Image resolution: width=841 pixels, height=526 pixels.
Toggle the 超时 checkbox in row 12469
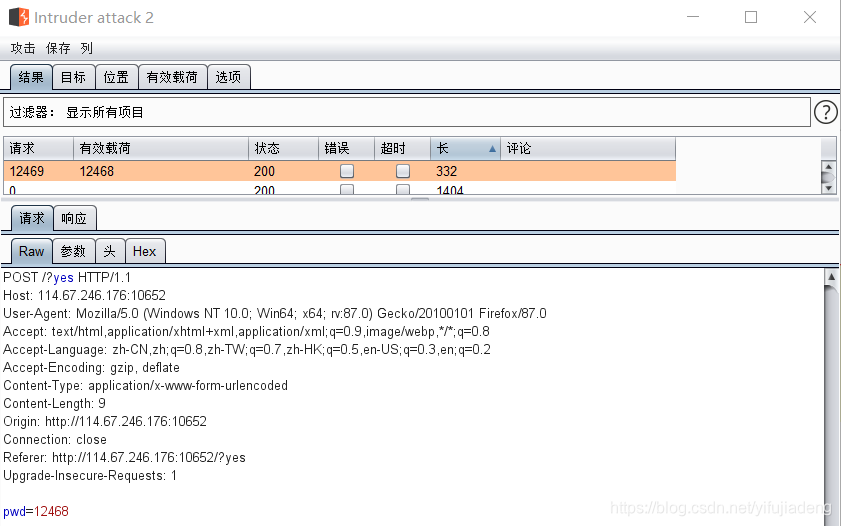pyautogui.click(x=403, y=171)
